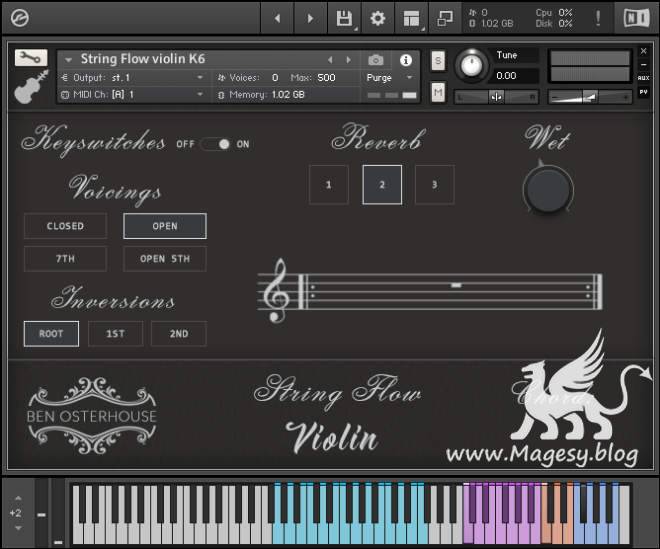
Task: Click the pitch bend wheel strip
Action: pos(41,512)
